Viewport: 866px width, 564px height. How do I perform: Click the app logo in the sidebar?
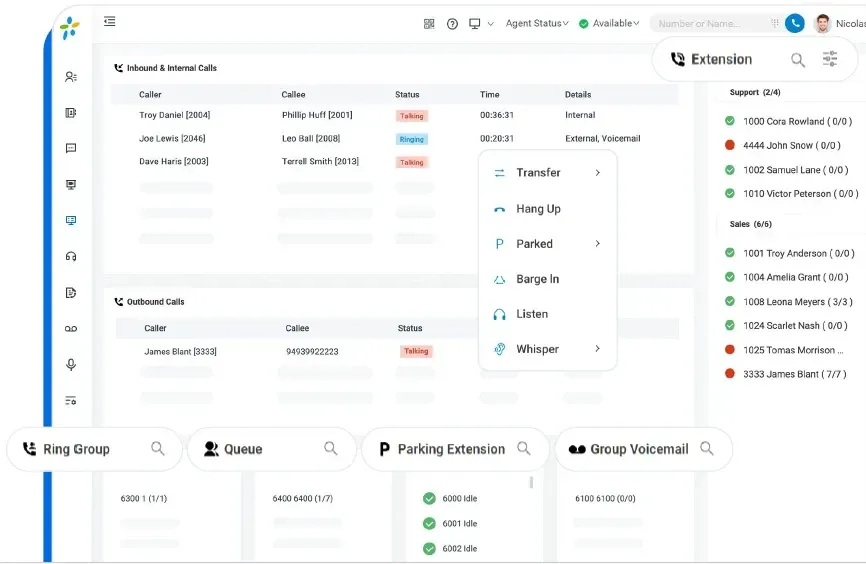[70, 28]
